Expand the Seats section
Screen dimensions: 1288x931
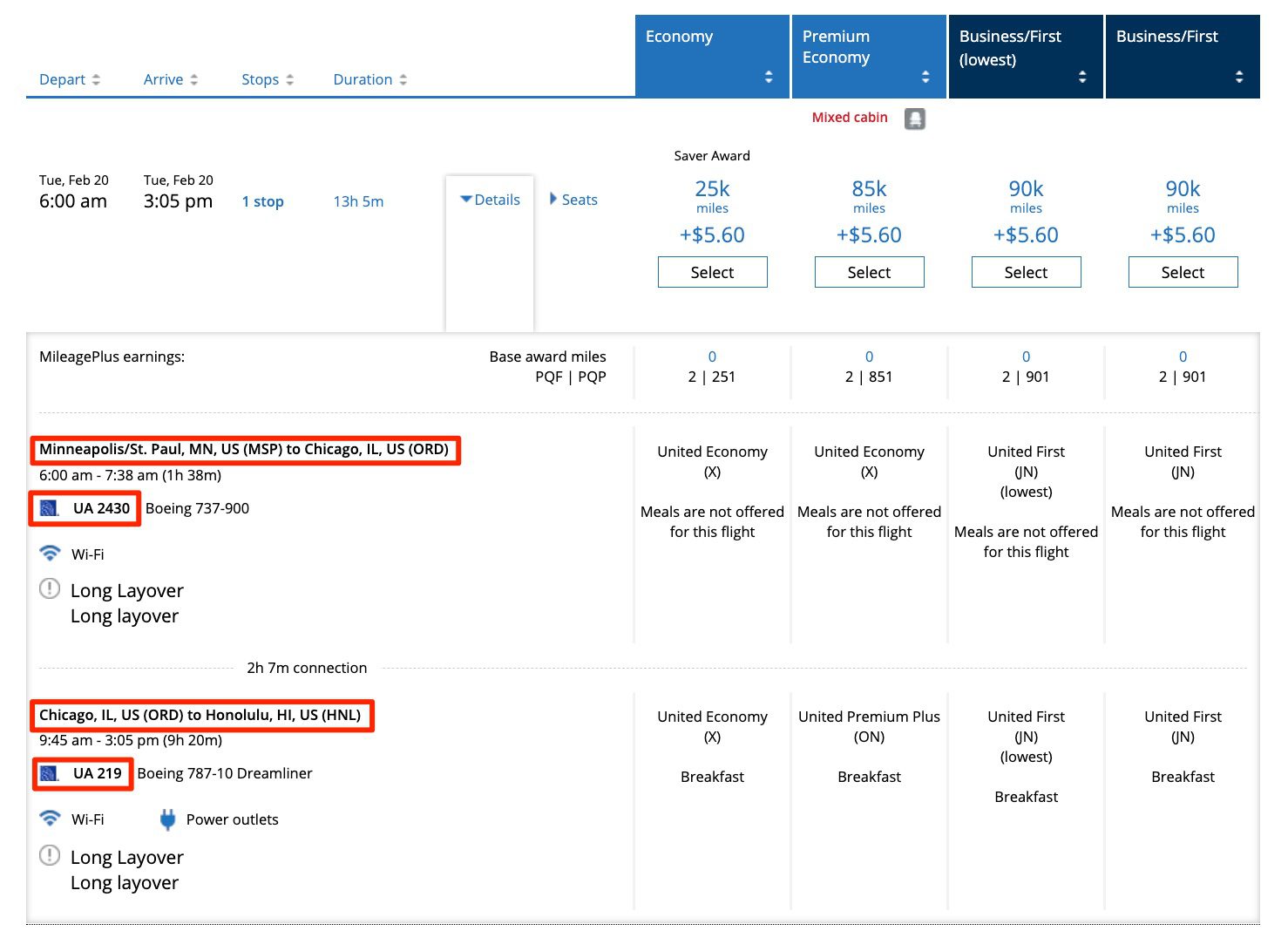point(573,200)
